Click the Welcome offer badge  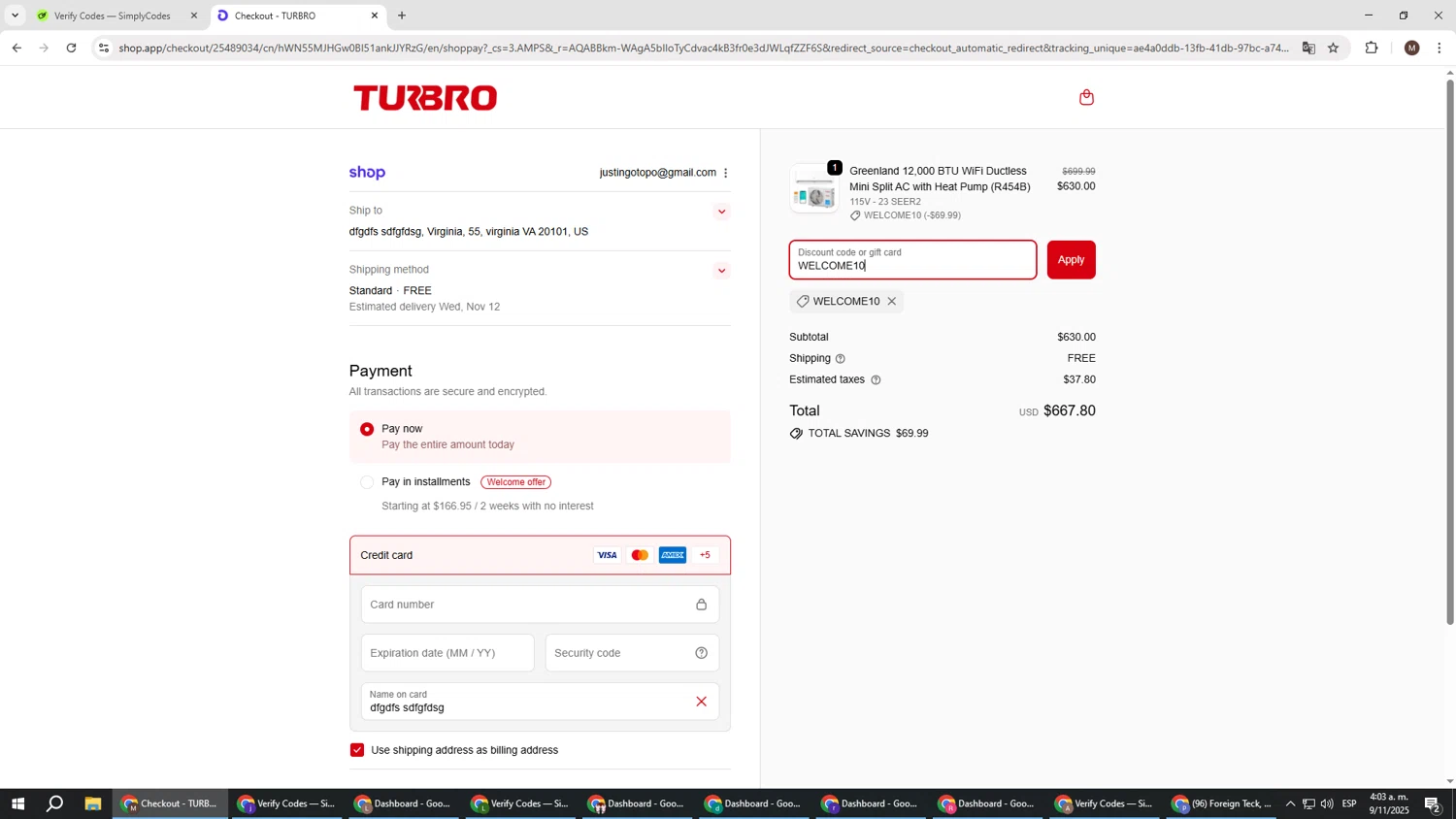(515, 482)
